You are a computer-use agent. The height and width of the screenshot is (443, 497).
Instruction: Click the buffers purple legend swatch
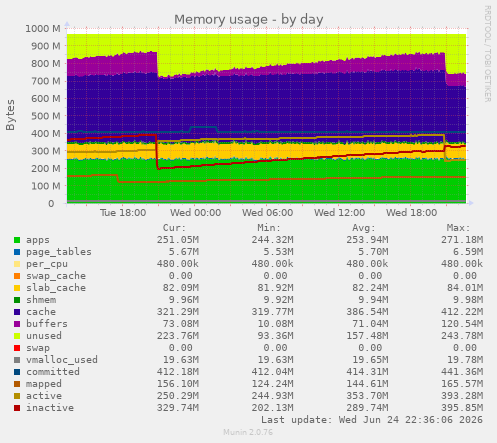coord(17,324)
